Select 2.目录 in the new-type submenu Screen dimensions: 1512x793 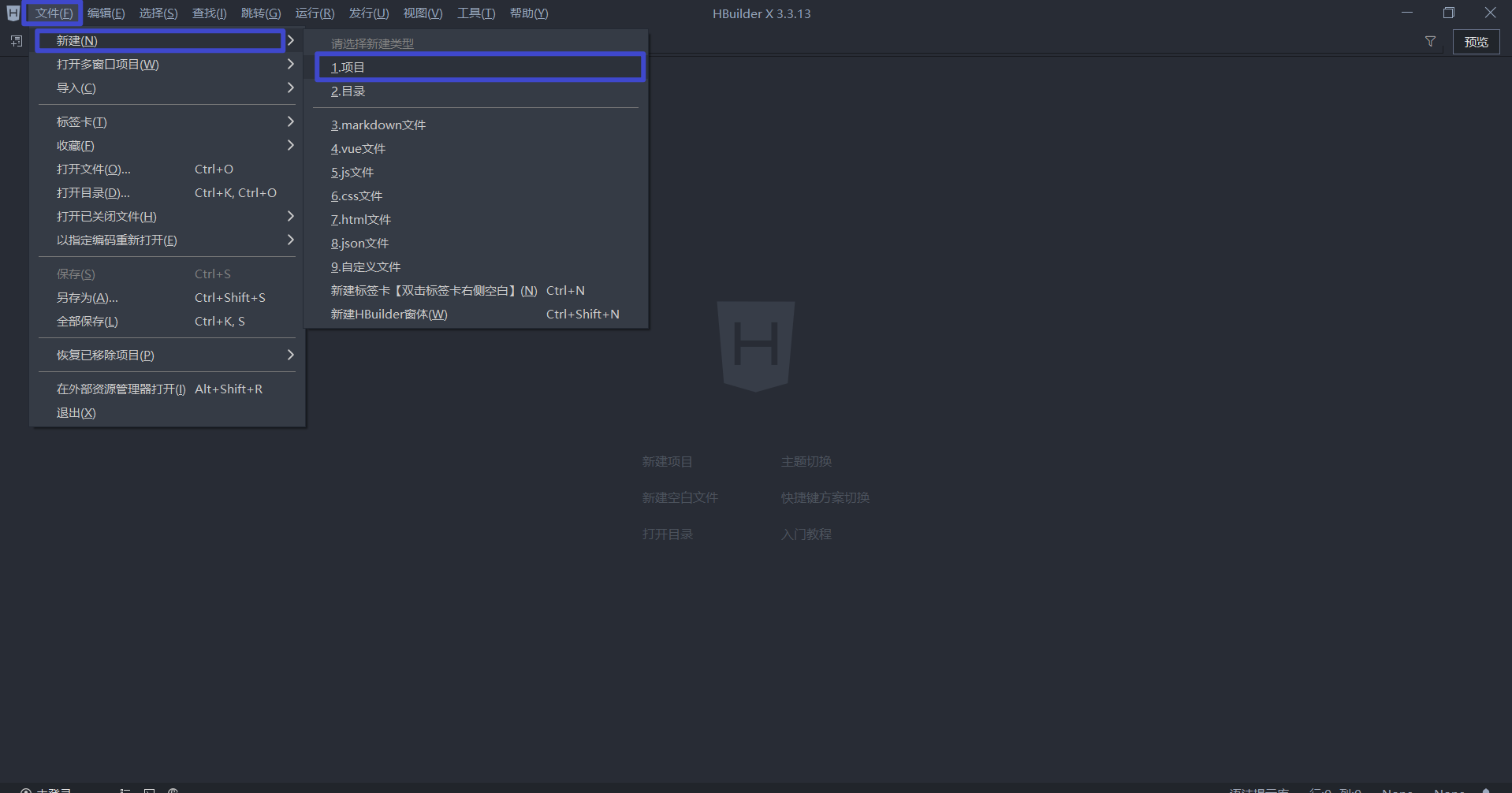tap(476, 91)
